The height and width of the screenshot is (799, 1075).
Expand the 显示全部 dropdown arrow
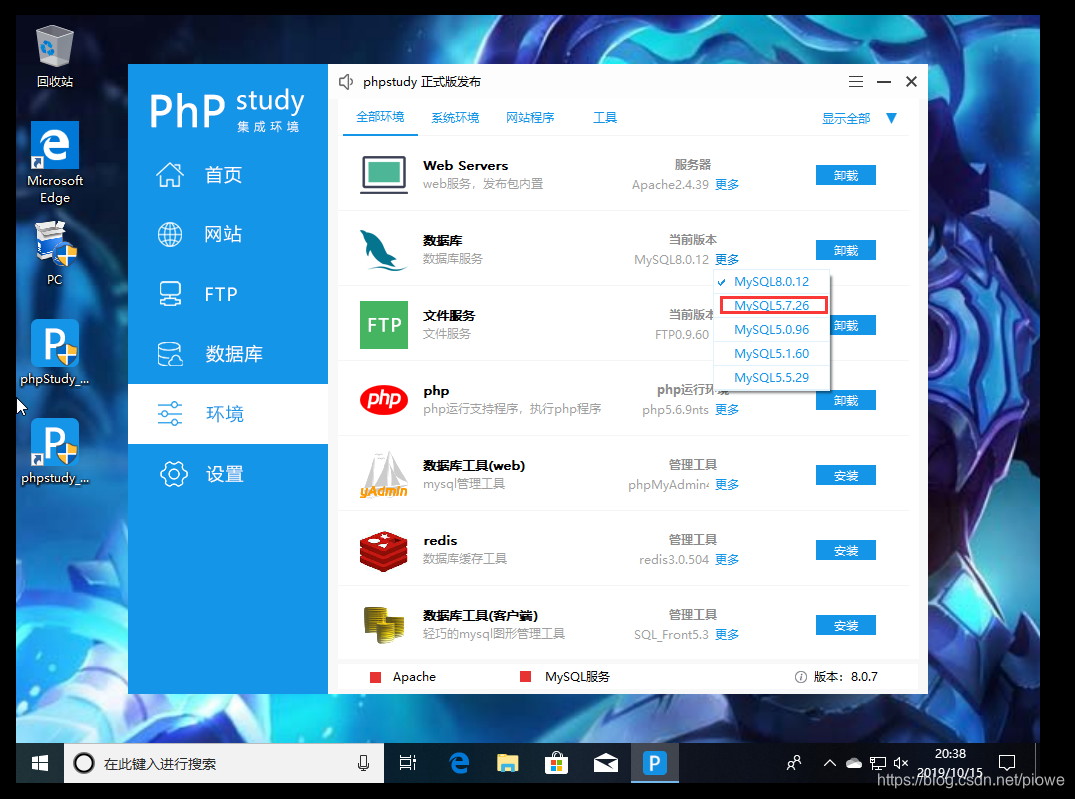point(891,118)
